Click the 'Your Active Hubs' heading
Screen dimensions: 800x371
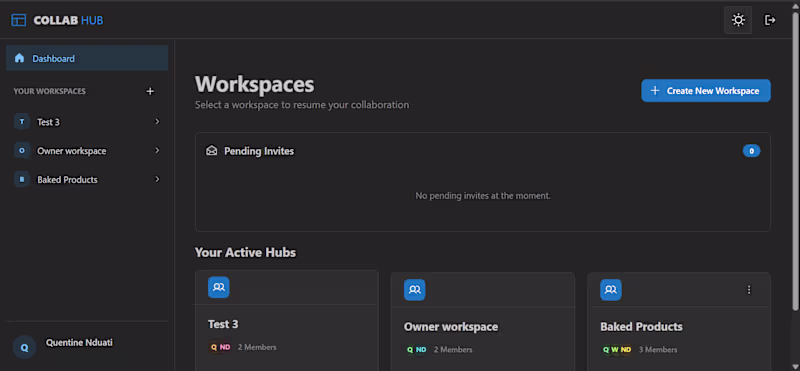[x=245, y=252]
